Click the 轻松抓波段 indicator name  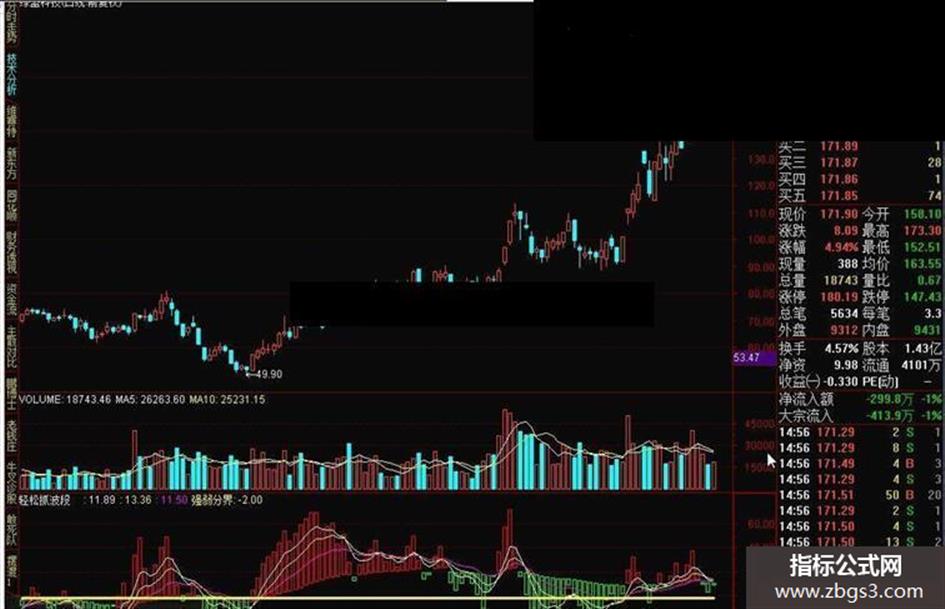[45, 500]
